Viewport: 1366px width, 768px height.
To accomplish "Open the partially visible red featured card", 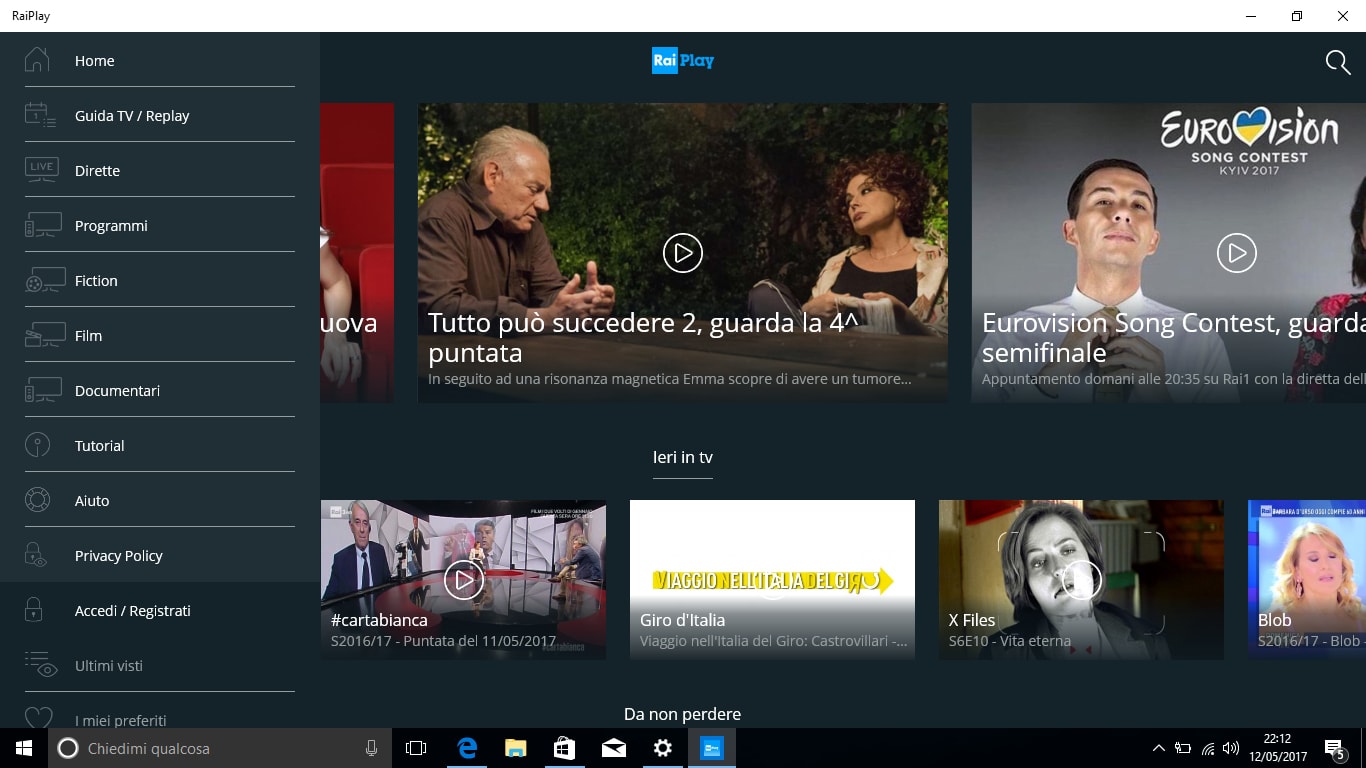I will tap(357, 252).
